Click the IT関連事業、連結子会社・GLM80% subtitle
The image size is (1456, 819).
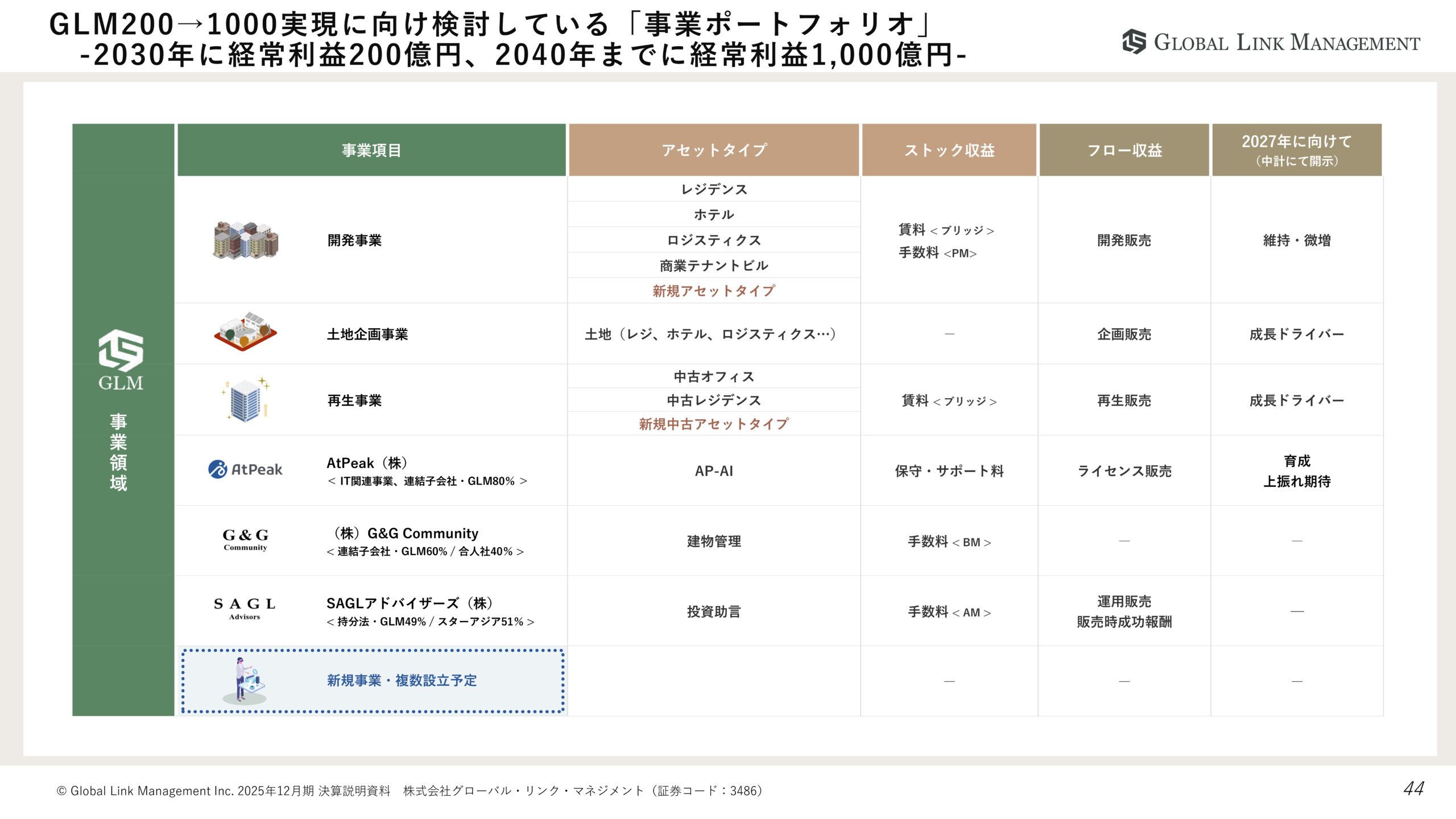tap(427, 481)
